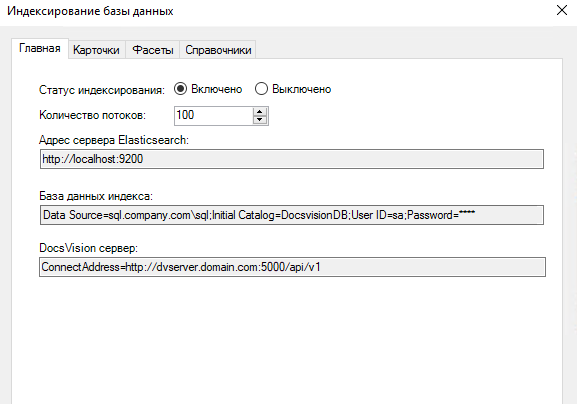Click the DocsVision сервер address field

[x=293, y=267]
